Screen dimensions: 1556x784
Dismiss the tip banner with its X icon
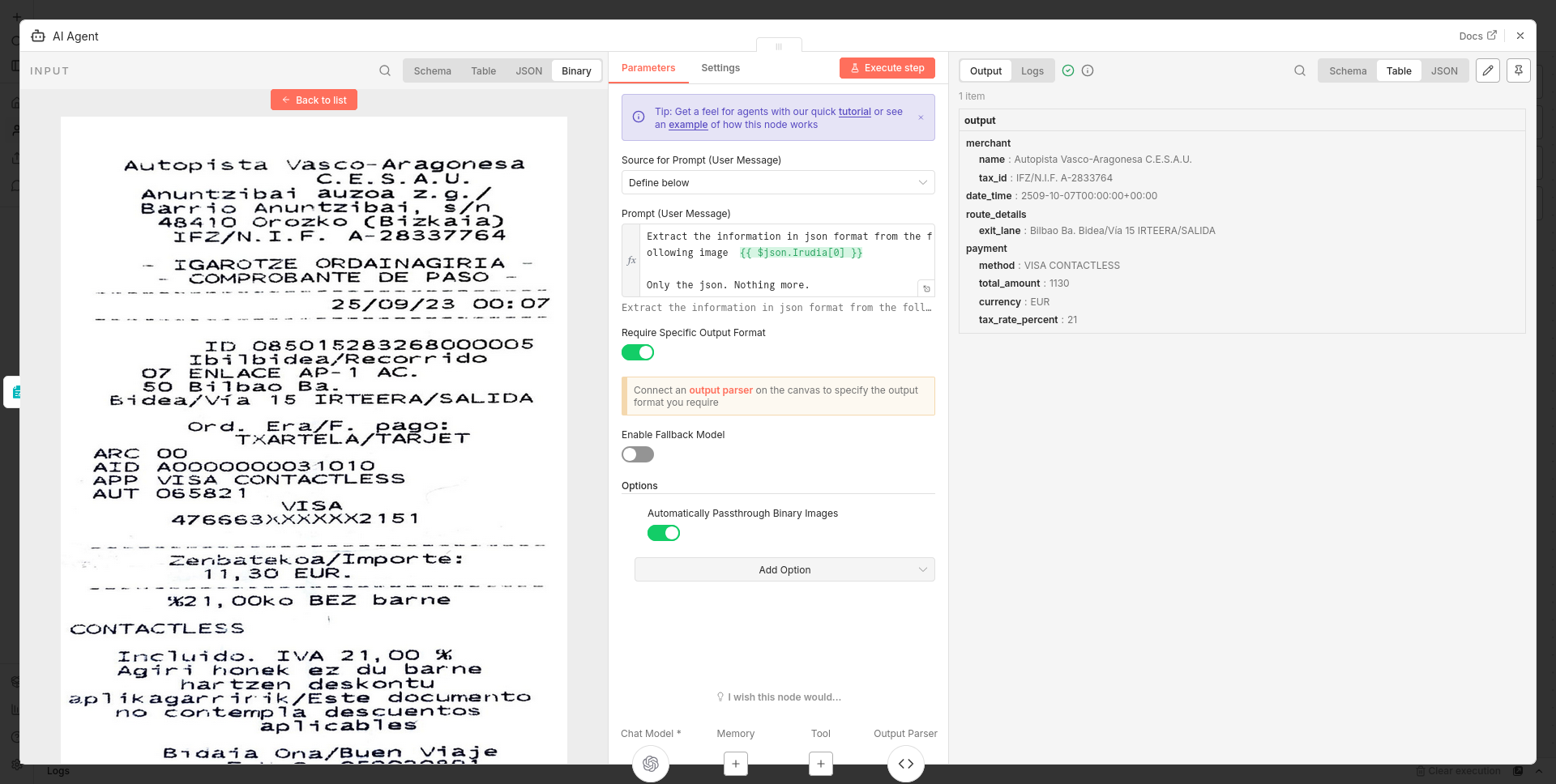(921, 118)
